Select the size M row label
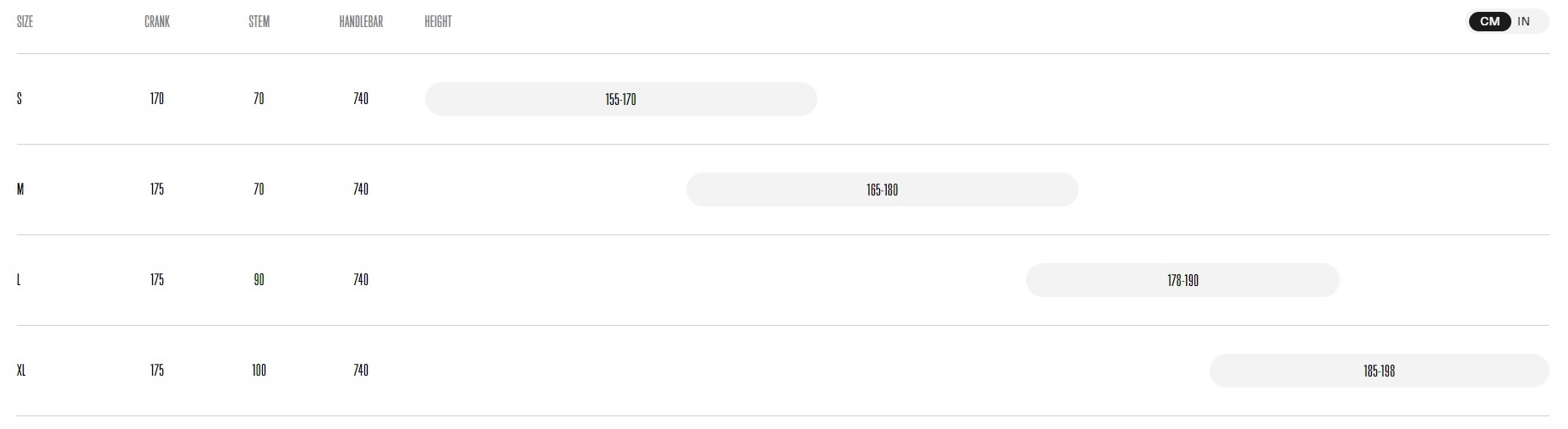 click(x=20, y=190)
